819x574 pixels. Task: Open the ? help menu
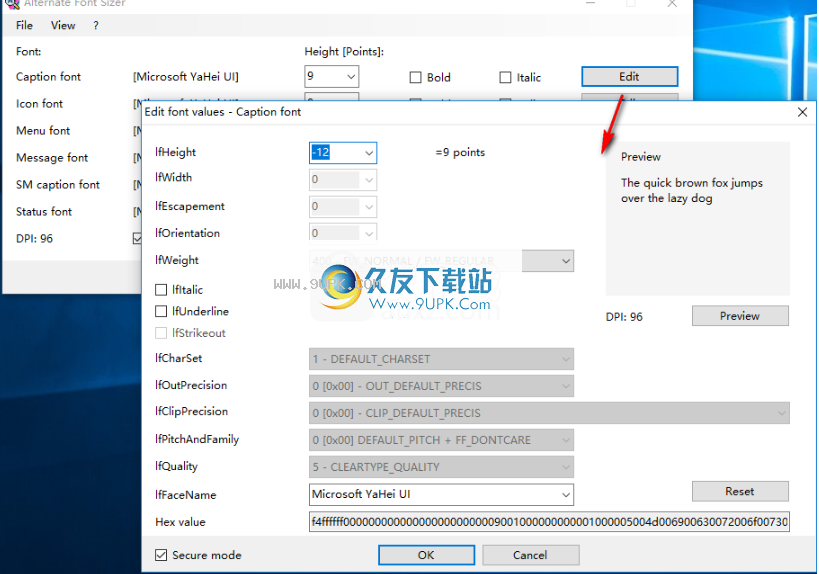(96, 25)
